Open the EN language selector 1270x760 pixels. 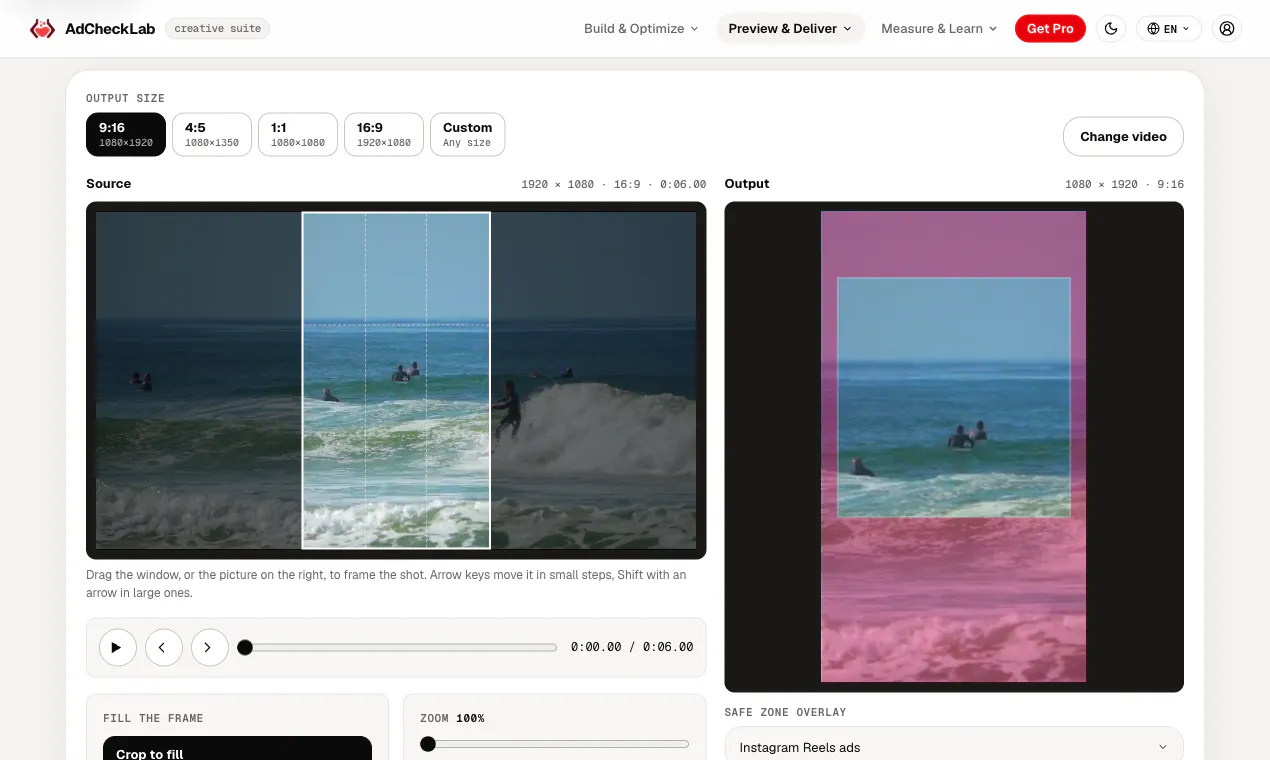[1168, 29]
